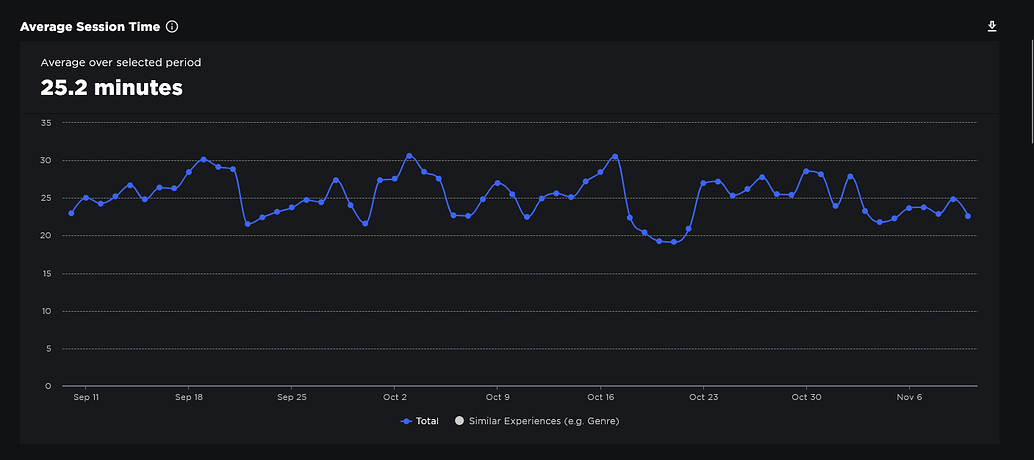
Task: Click the blue Total legend marker dot
Action: [x=407, y=421]
